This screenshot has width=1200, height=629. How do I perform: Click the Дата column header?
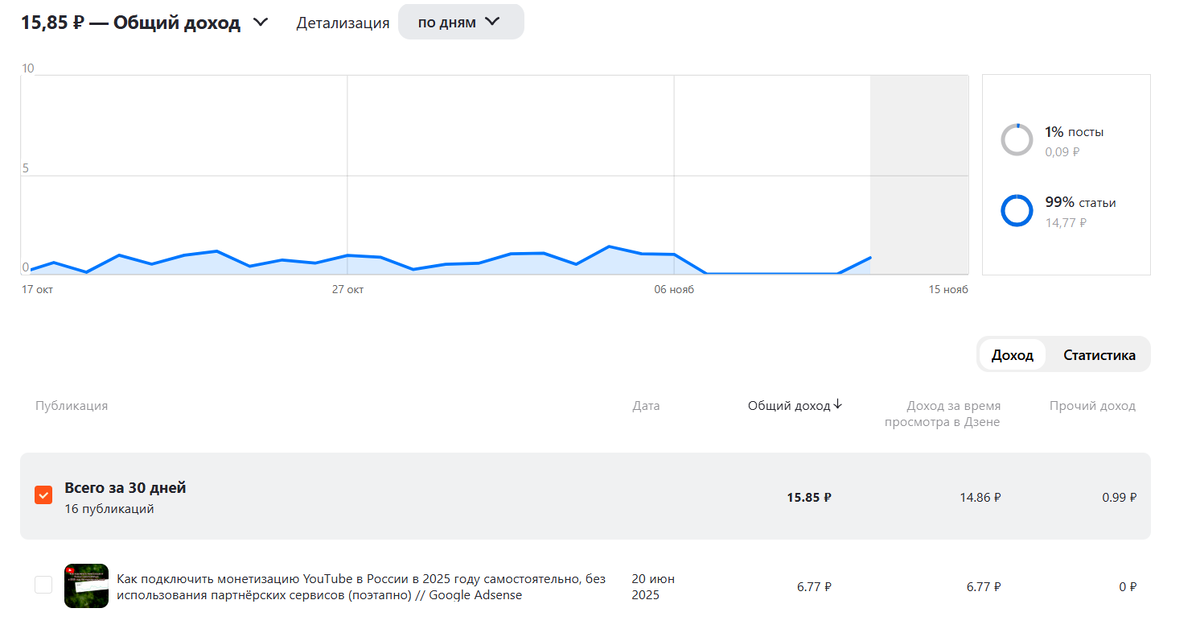(646, 405)
